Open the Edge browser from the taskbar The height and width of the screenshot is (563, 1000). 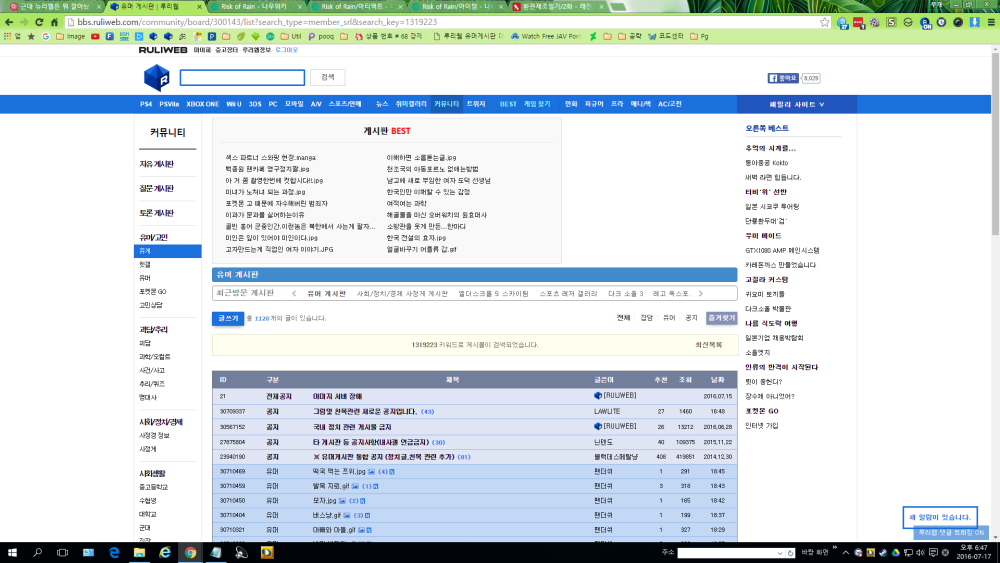click(114, 552)
